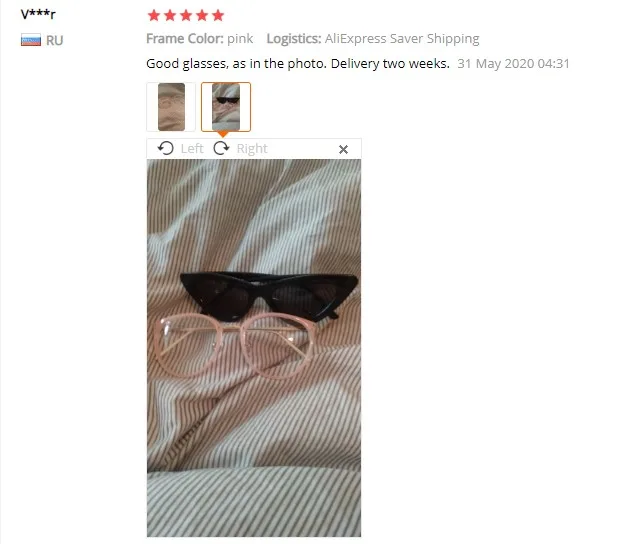Click the fifth red rating star

coord(218,16)
